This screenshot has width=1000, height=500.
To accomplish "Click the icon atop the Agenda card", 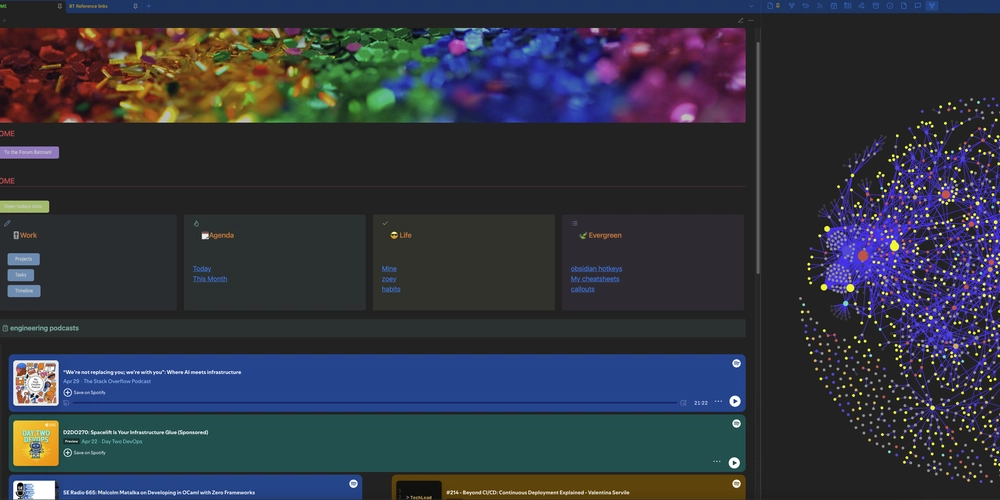I will tap(196, 223).
